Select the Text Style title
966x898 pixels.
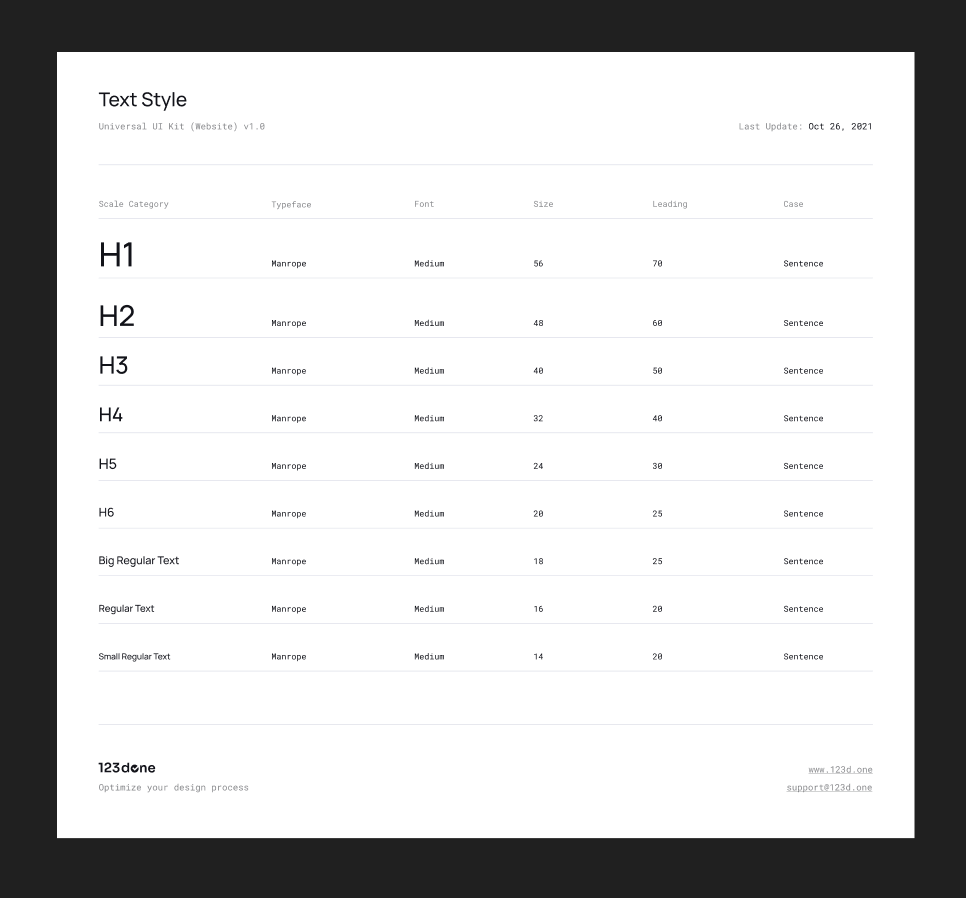[142, 100]
